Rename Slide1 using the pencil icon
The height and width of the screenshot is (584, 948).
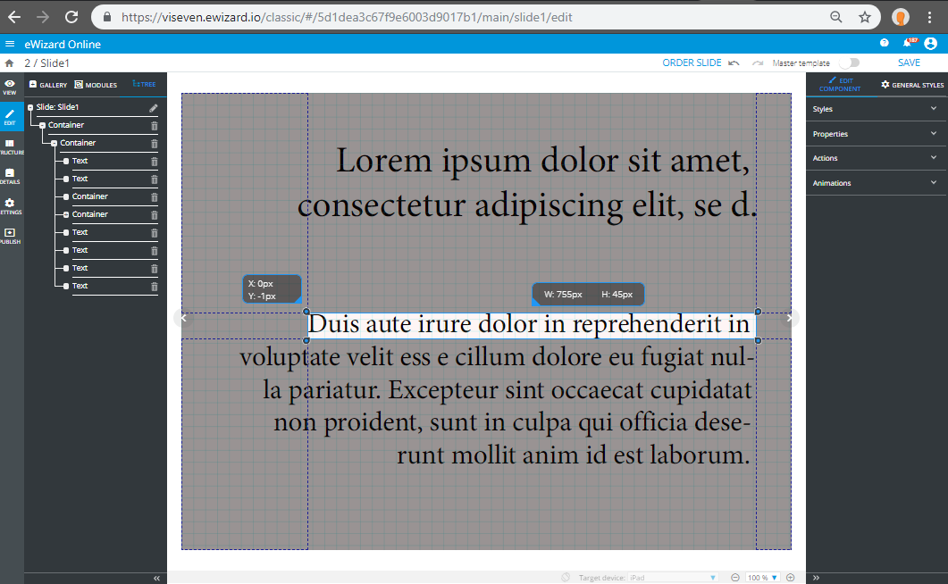click(x=154, y=108)
